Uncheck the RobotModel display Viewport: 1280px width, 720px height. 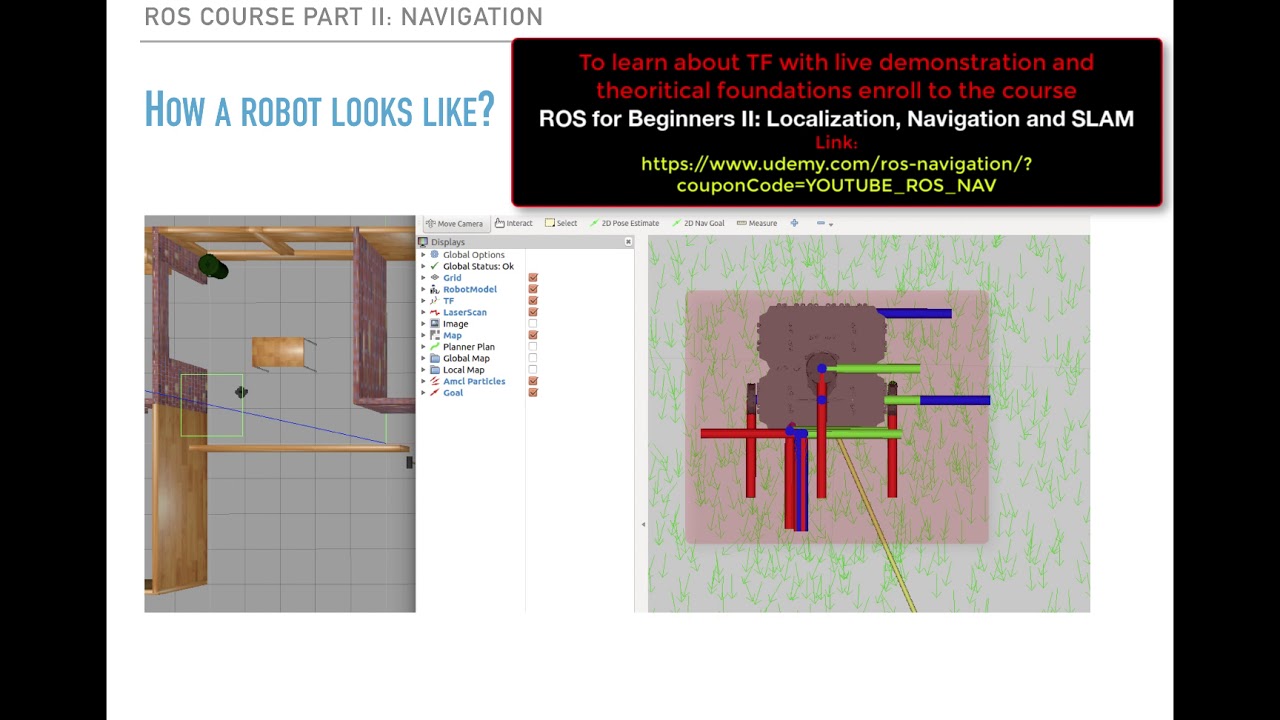tap(533, 289)
